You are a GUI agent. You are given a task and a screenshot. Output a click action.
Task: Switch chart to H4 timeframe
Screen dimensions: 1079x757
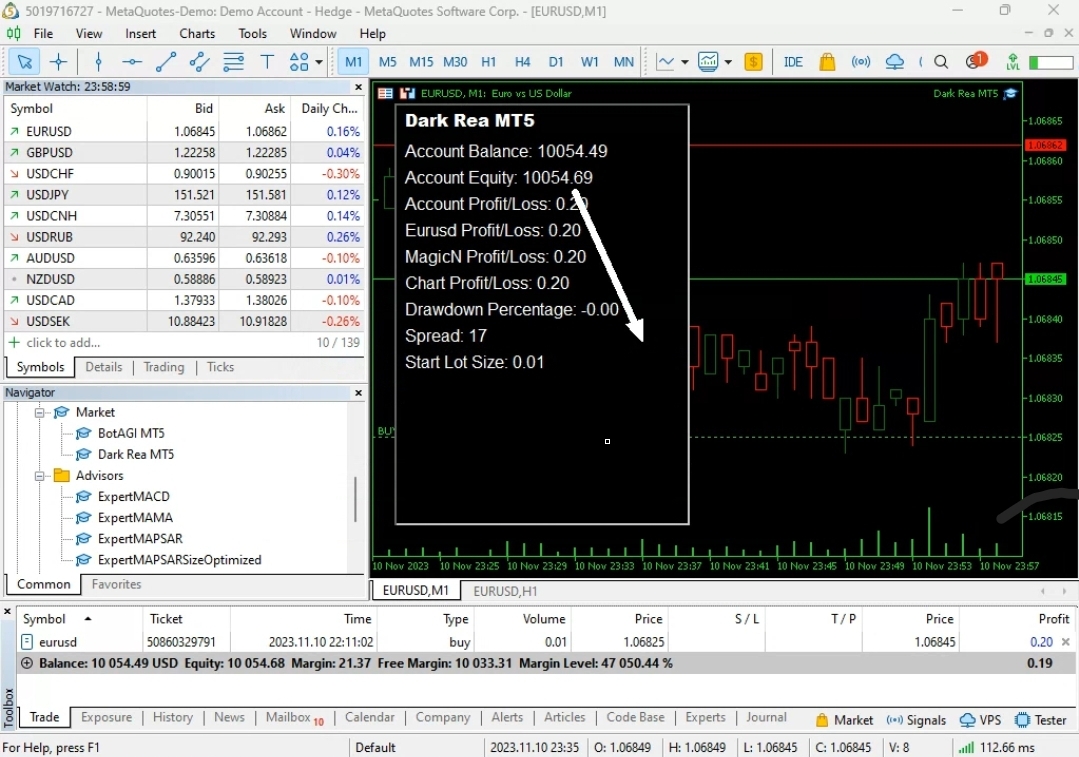tap(522, 62)
